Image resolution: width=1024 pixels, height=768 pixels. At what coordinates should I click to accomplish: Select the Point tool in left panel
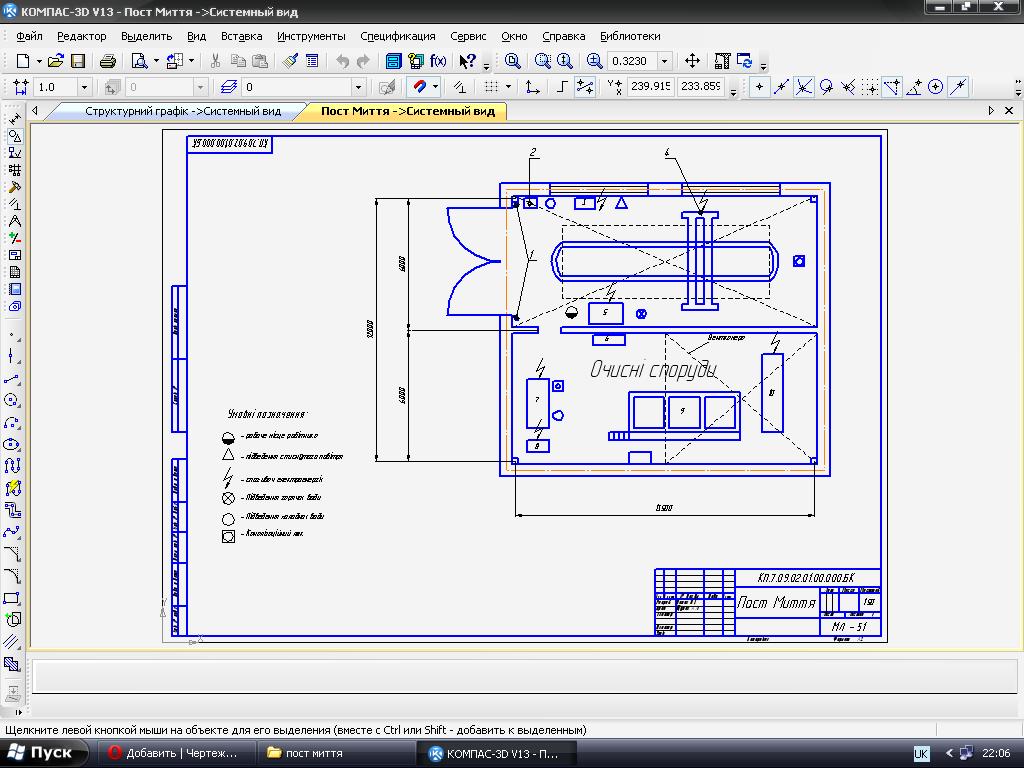click(x=12, y=335)
